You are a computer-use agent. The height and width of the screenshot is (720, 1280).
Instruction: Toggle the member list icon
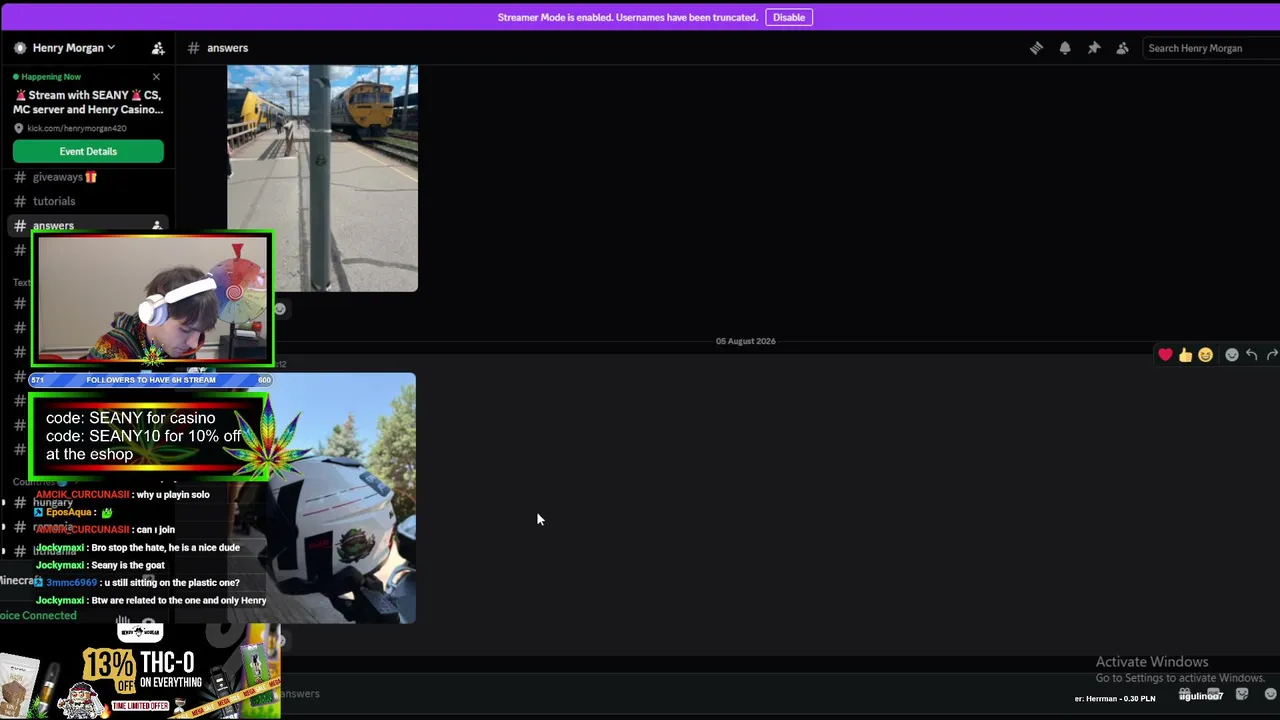click(x=1123, y=48)
